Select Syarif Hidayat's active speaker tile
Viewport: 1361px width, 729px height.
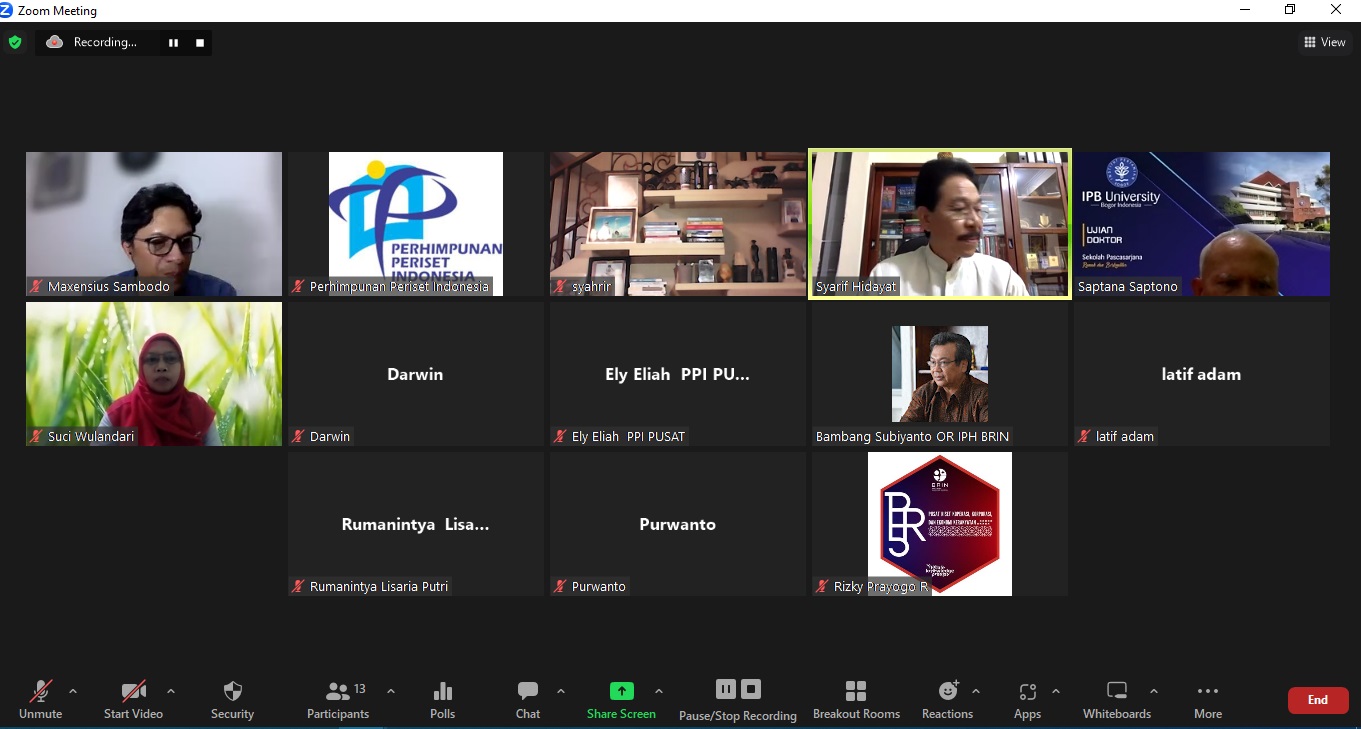point(940,224)
